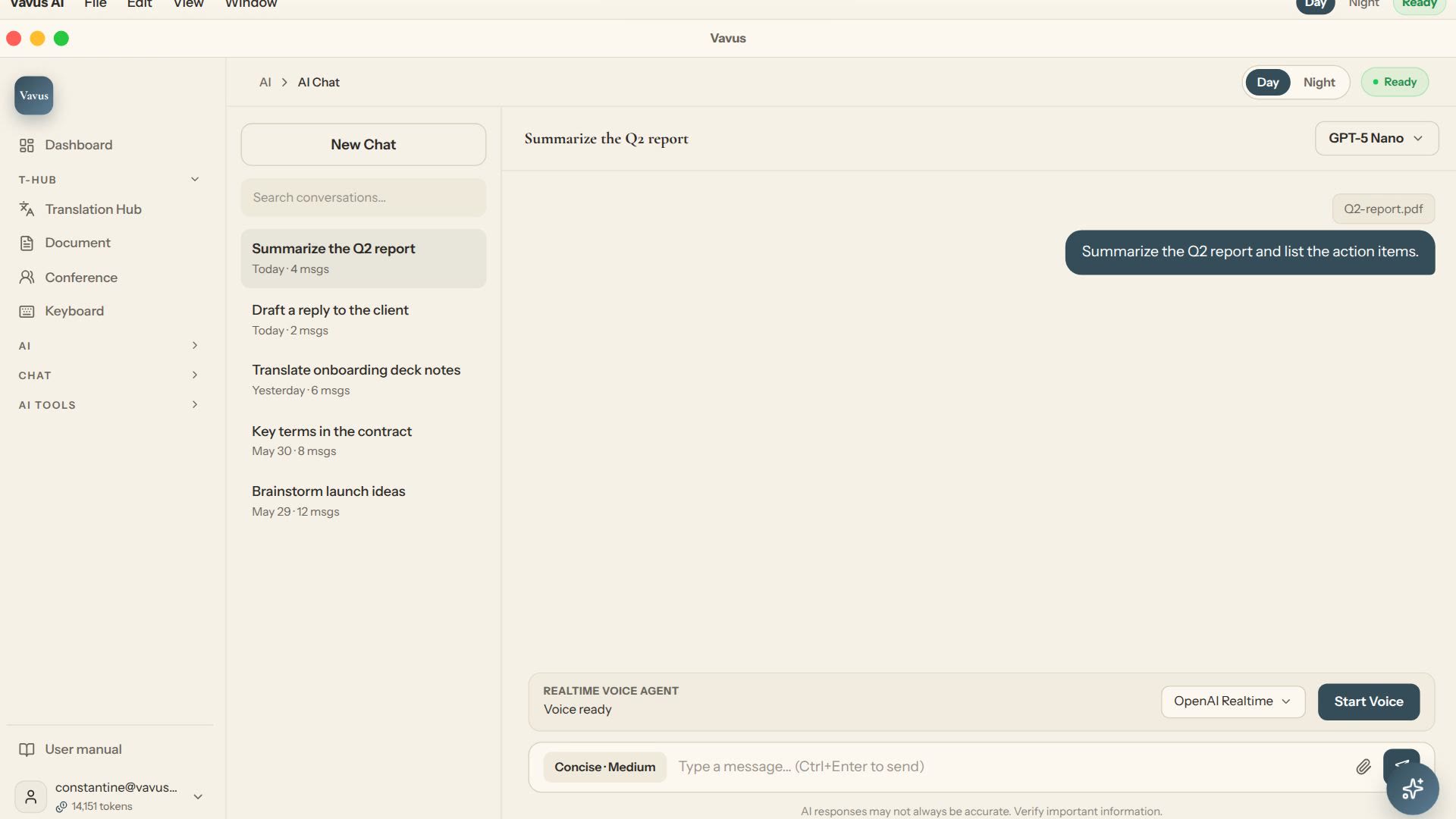Open the Translation Hub icon

pyautogui.click(x=27, y=209)
